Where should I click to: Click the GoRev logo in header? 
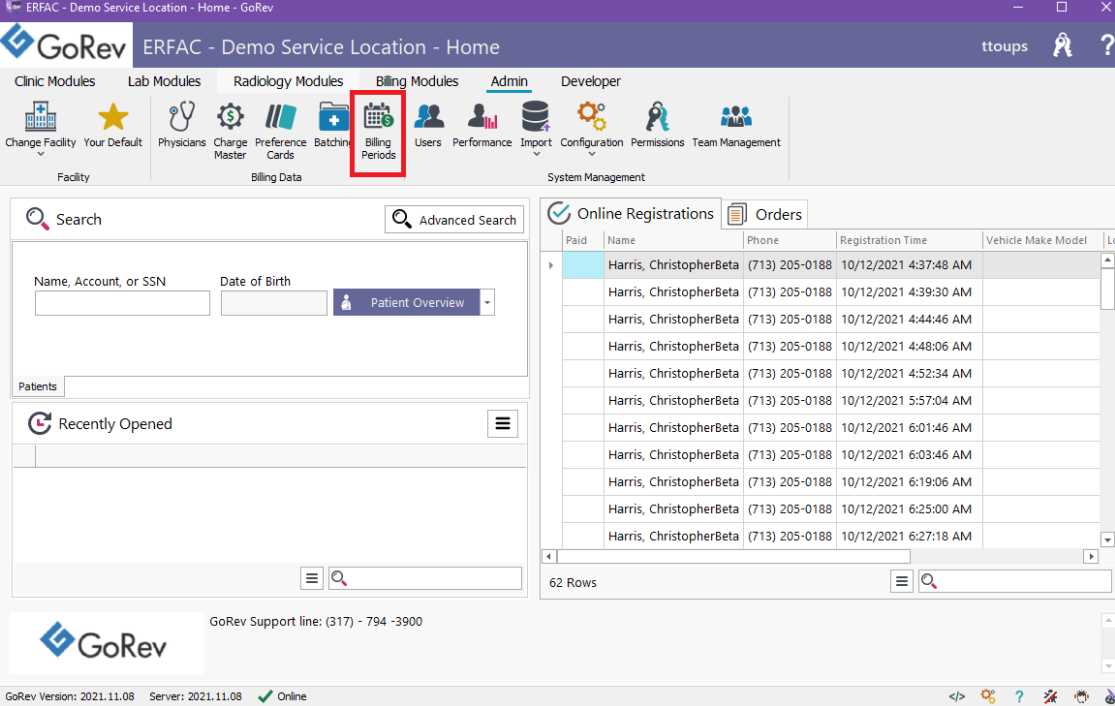coord(65,45)
